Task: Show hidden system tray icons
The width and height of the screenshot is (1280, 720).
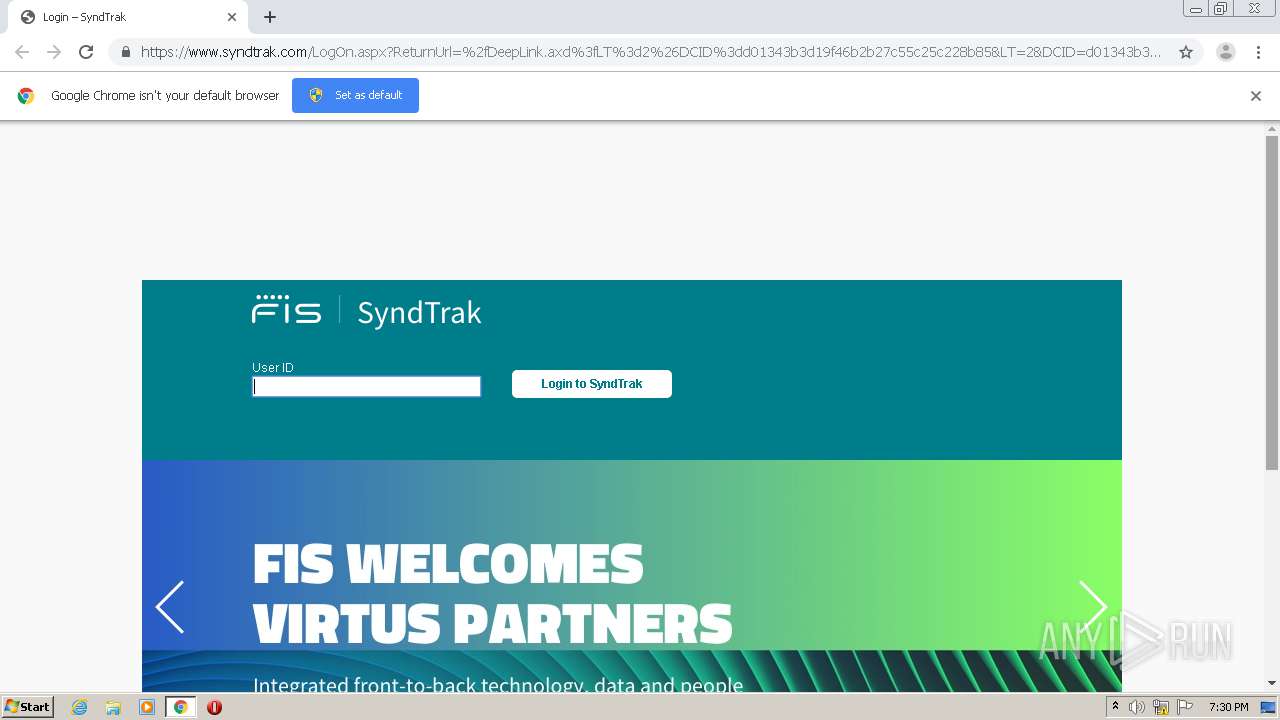Action: pos(1115,707)
